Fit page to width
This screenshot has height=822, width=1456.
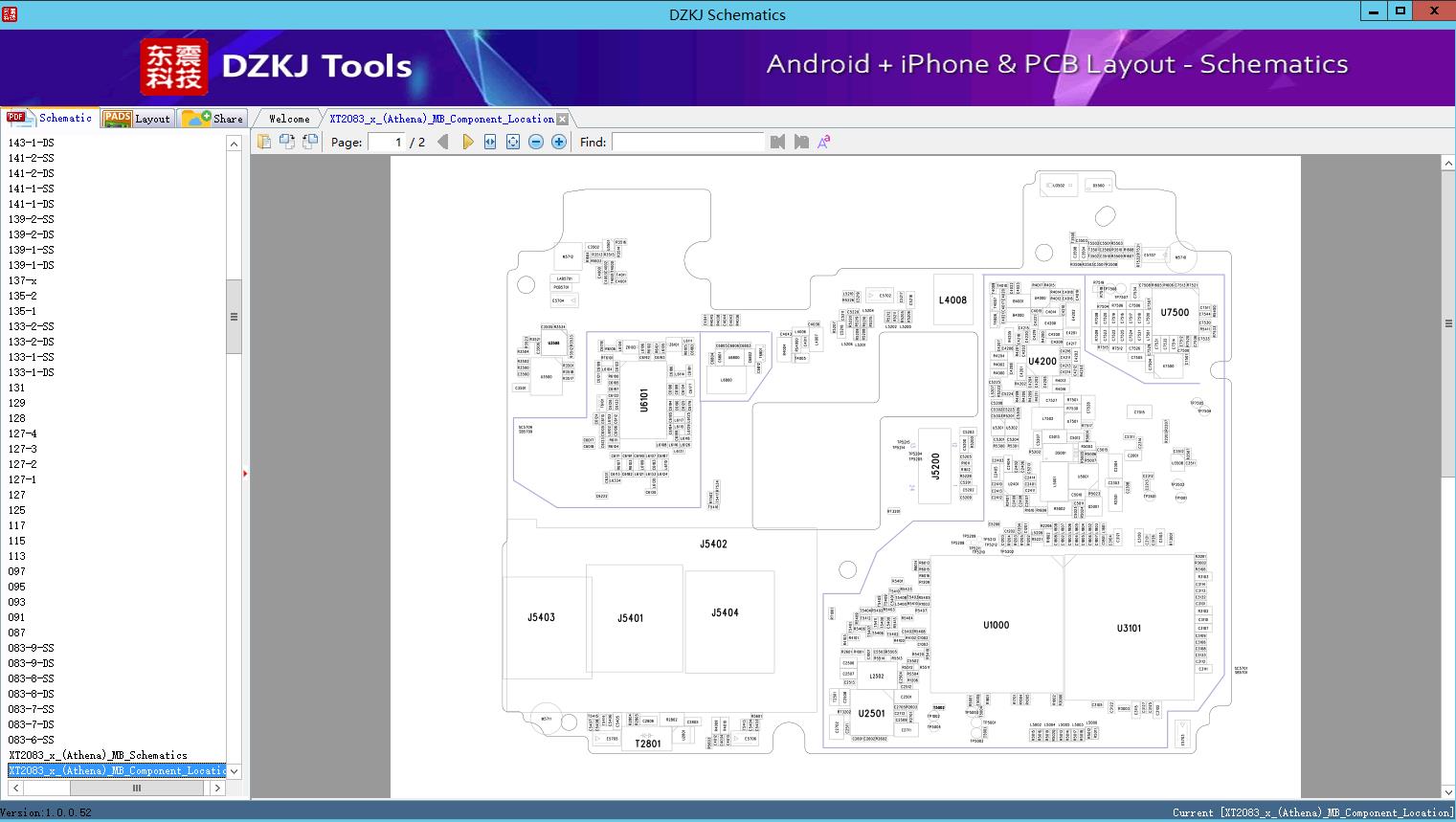pyautogui.click(x=490, y=142)
